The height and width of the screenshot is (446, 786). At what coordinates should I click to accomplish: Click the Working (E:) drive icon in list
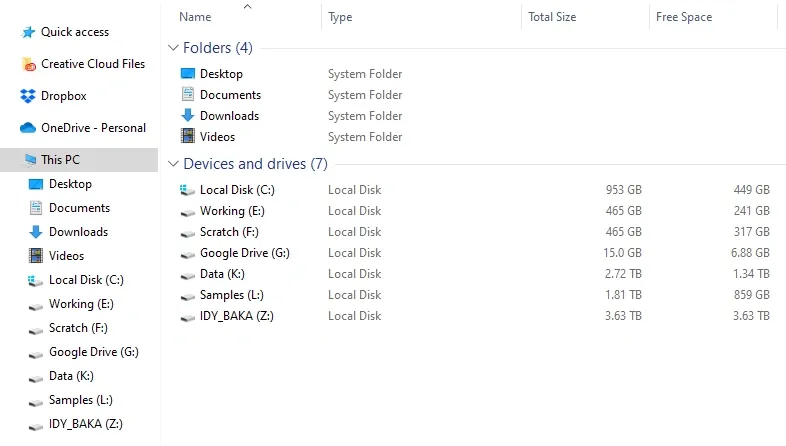click(187, 212)
